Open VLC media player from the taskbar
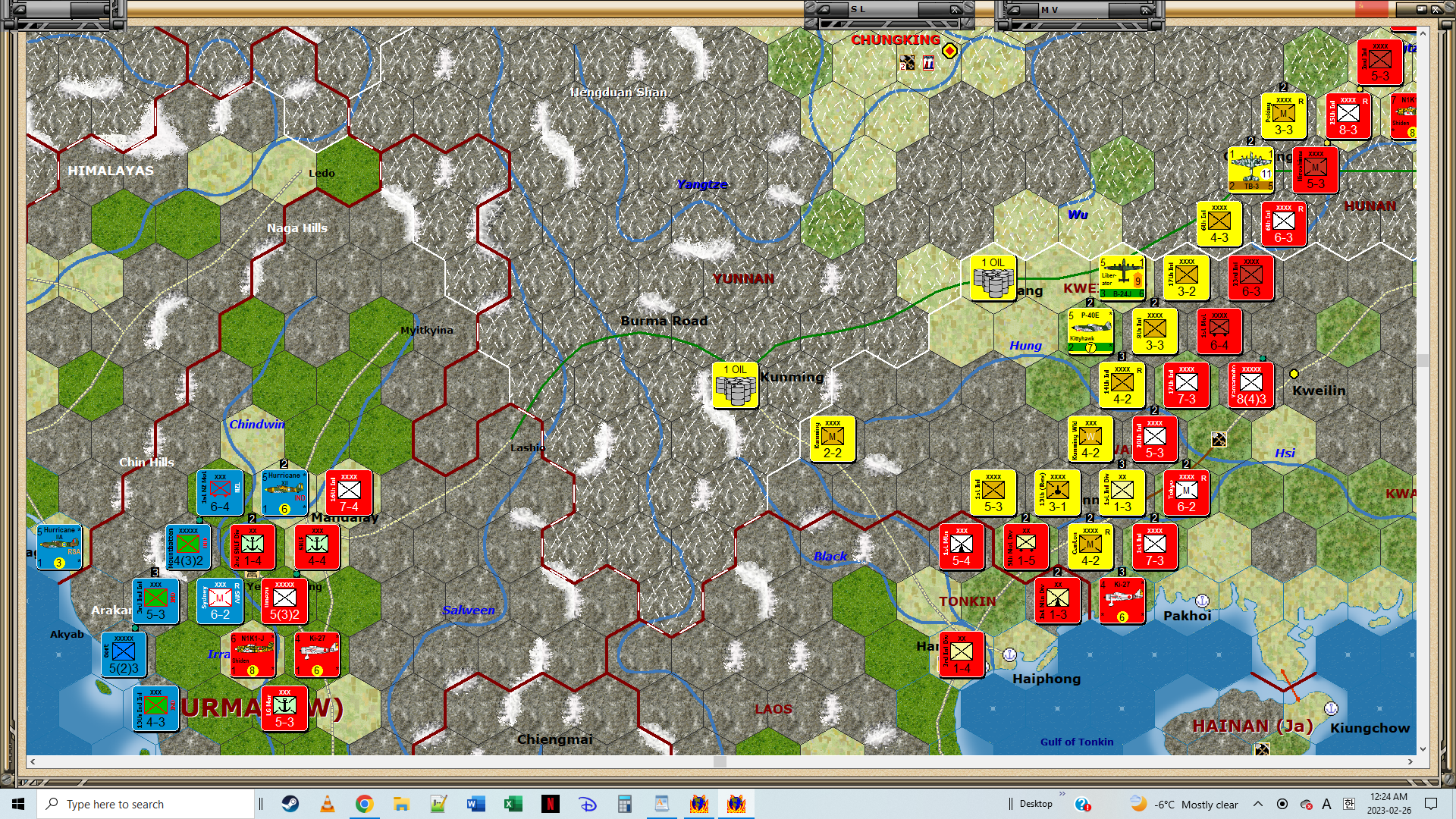The width and height of the screenshot is (1456, 819). point(328,804)
